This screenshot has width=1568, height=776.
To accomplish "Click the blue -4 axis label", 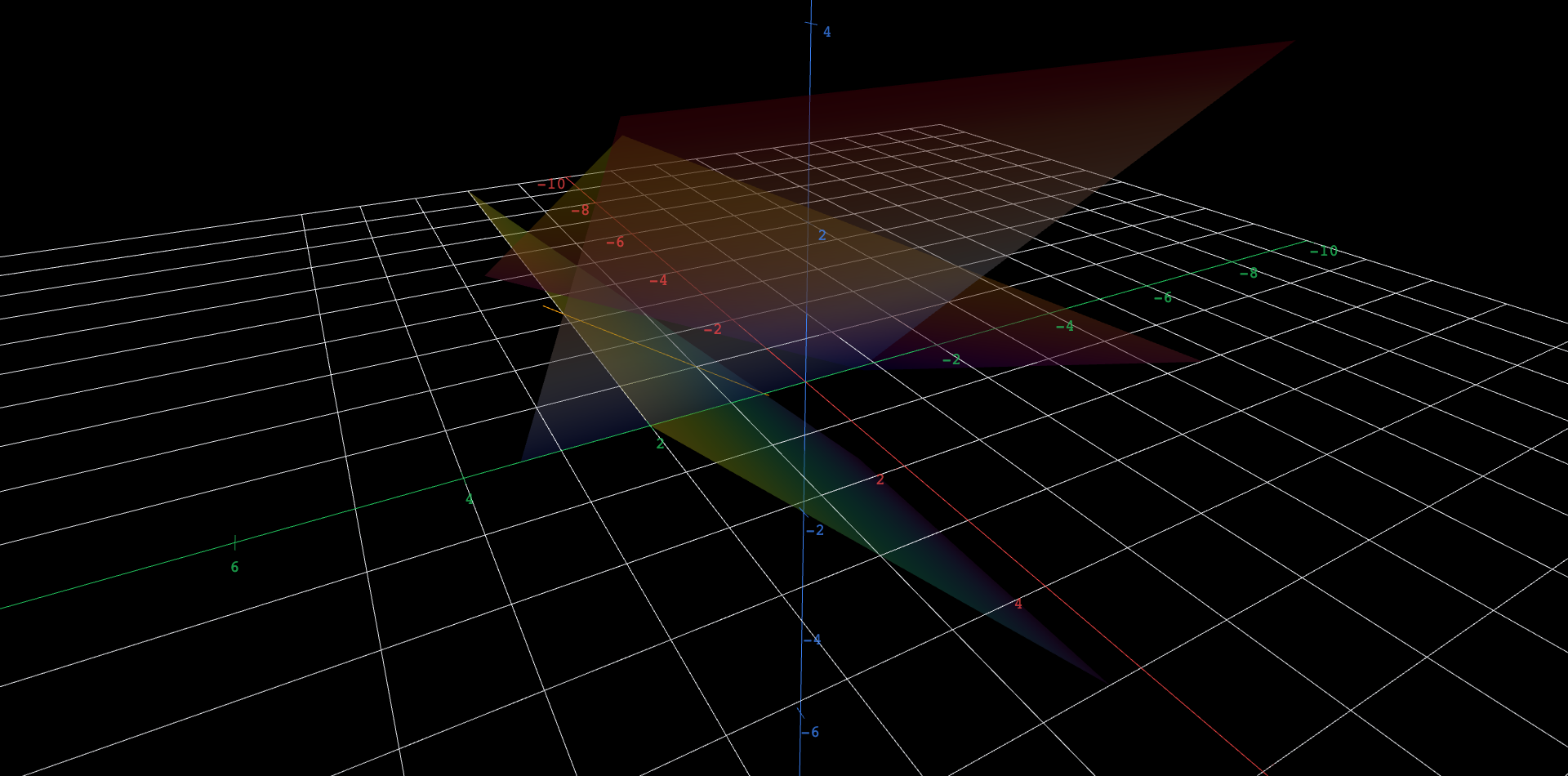I will coord(813,640).
